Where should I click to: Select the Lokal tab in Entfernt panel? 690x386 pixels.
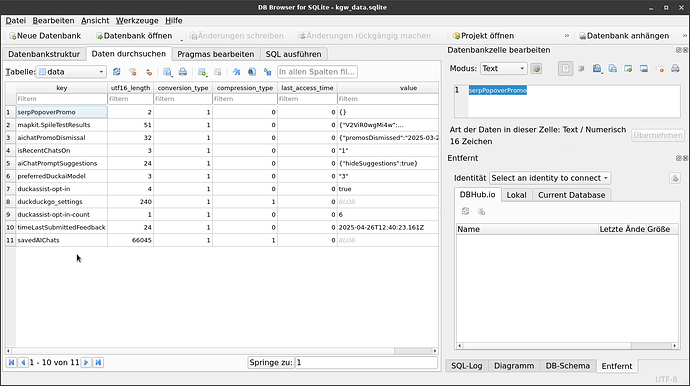pos(516,195)
